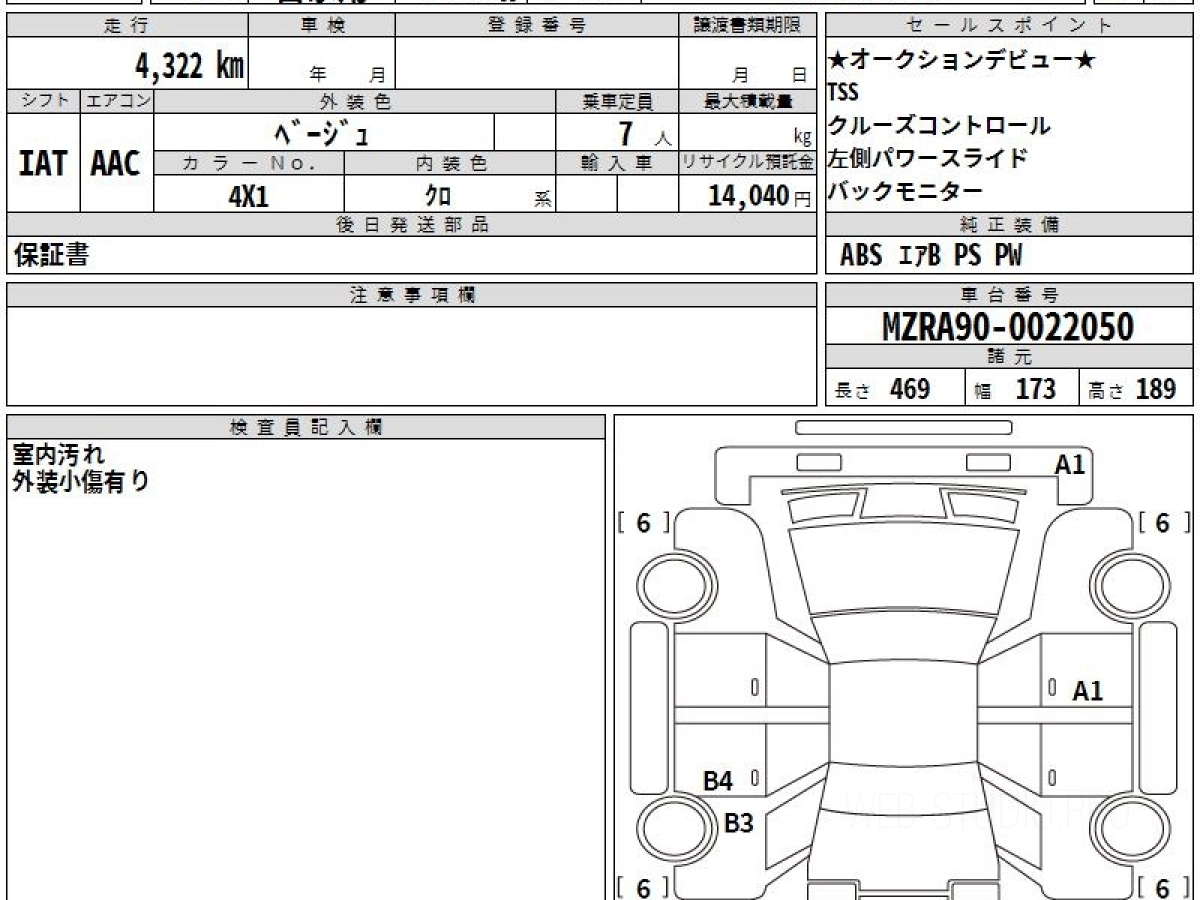Select the interior color value クロ
This screenshot has width=1200, height=900.
click(x=438, y=196)
